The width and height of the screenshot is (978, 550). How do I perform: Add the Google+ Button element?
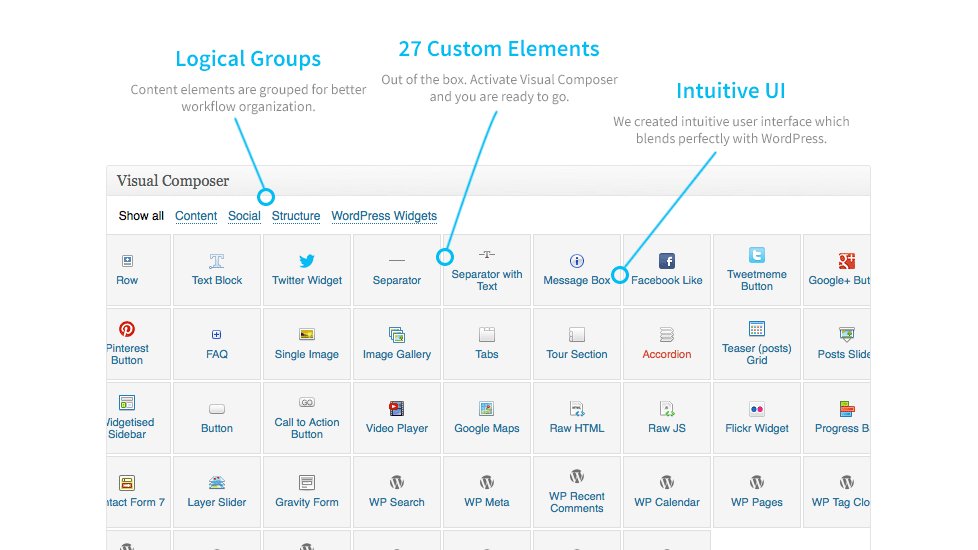click(x=836, y=270)
